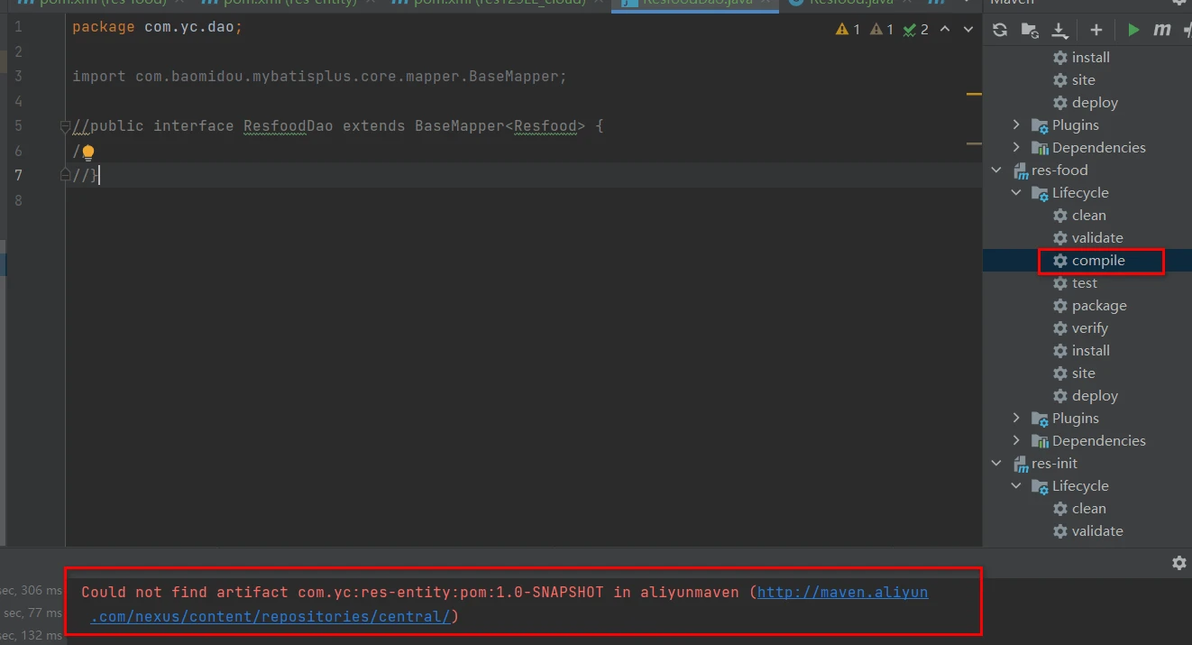Add a Maven project with plus icon
The height and width of the screenshot is (645, 1192).
point(1095,30)
